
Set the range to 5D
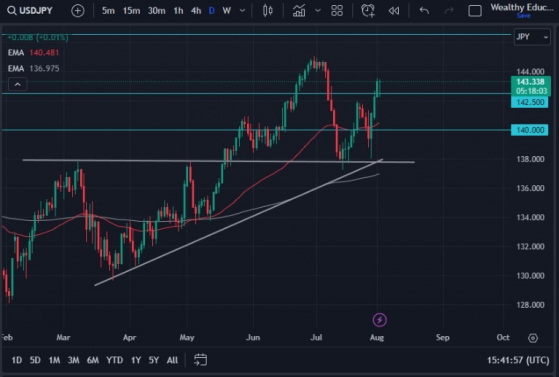point(35,360)
